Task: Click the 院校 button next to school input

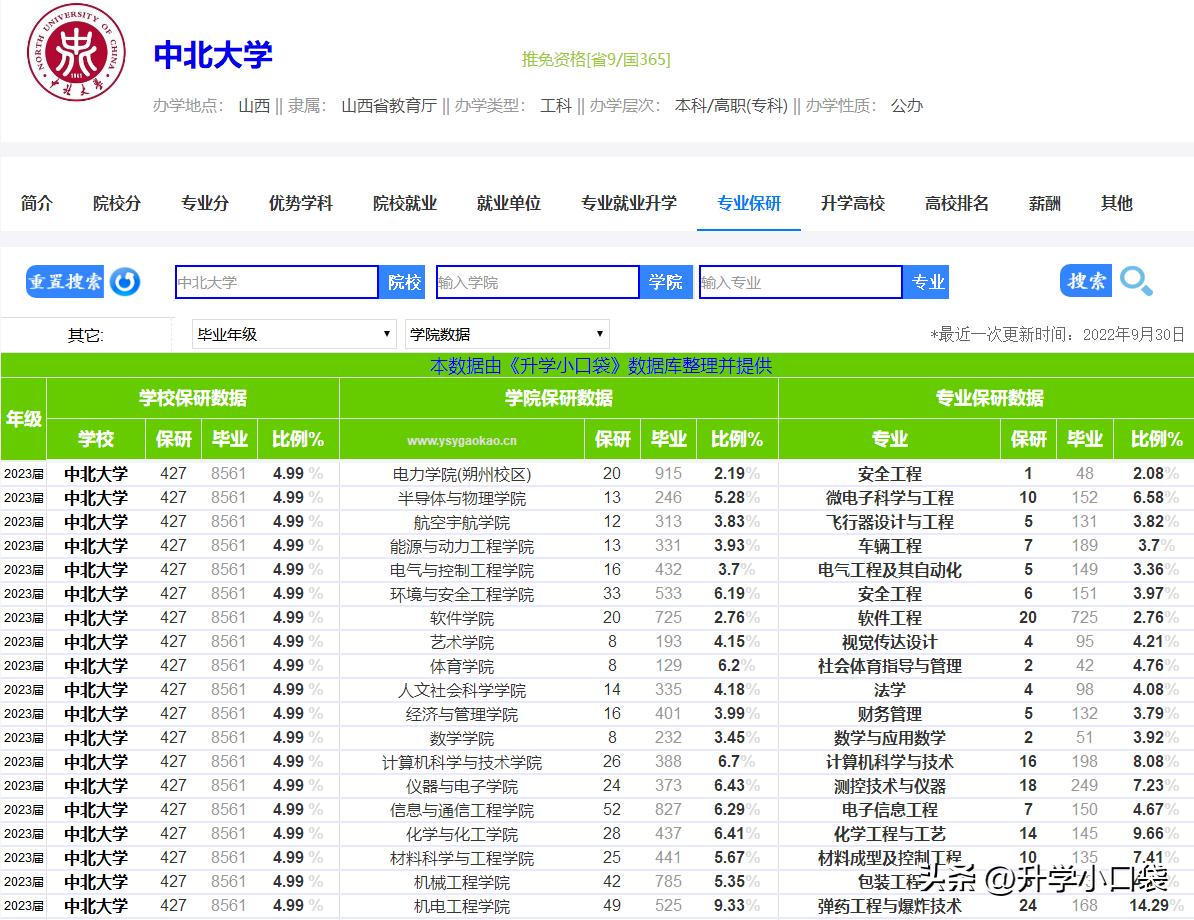Action: 403,282
